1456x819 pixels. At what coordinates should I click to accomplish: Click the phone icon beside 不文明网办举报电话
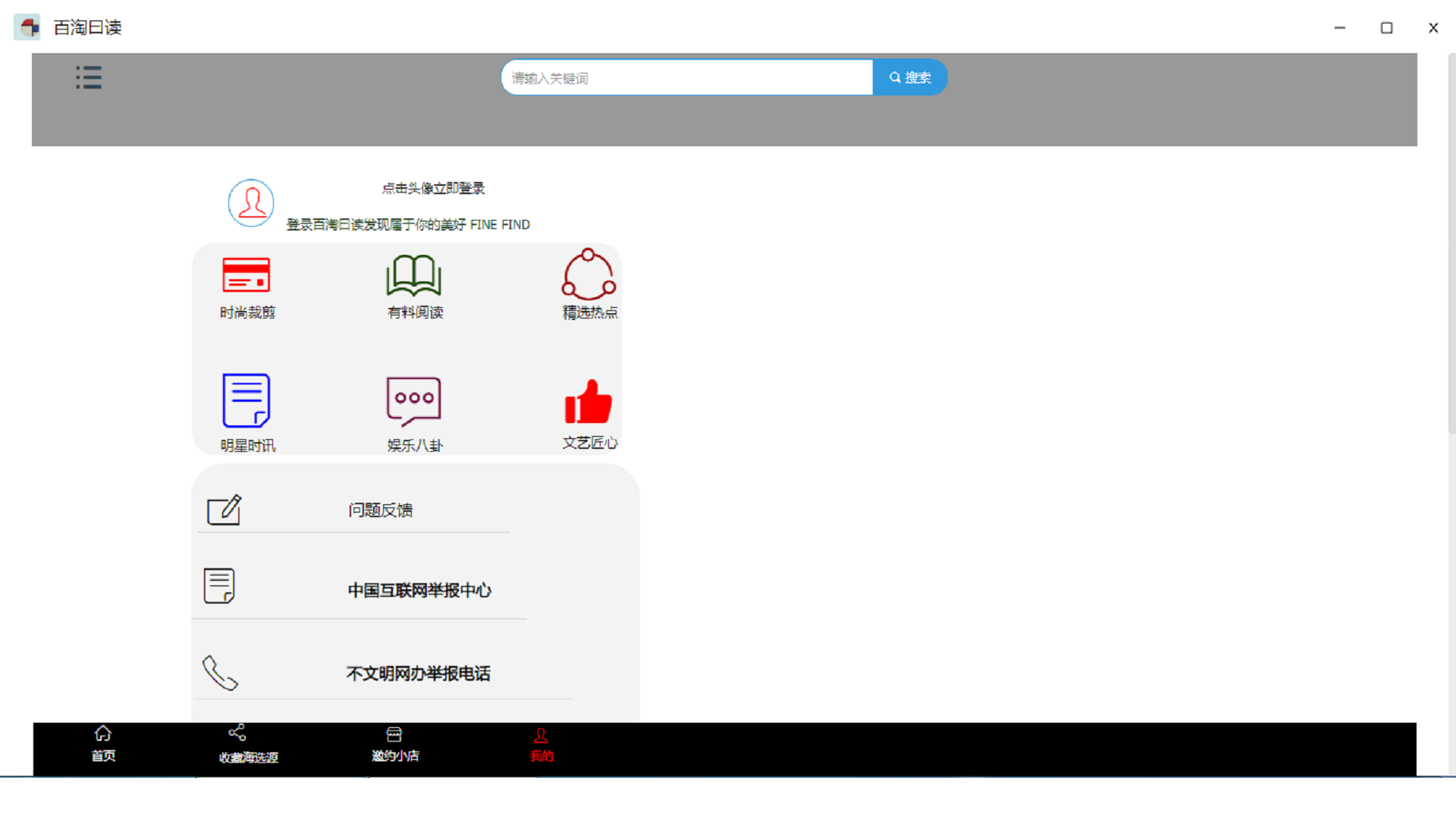coord(220,673)
